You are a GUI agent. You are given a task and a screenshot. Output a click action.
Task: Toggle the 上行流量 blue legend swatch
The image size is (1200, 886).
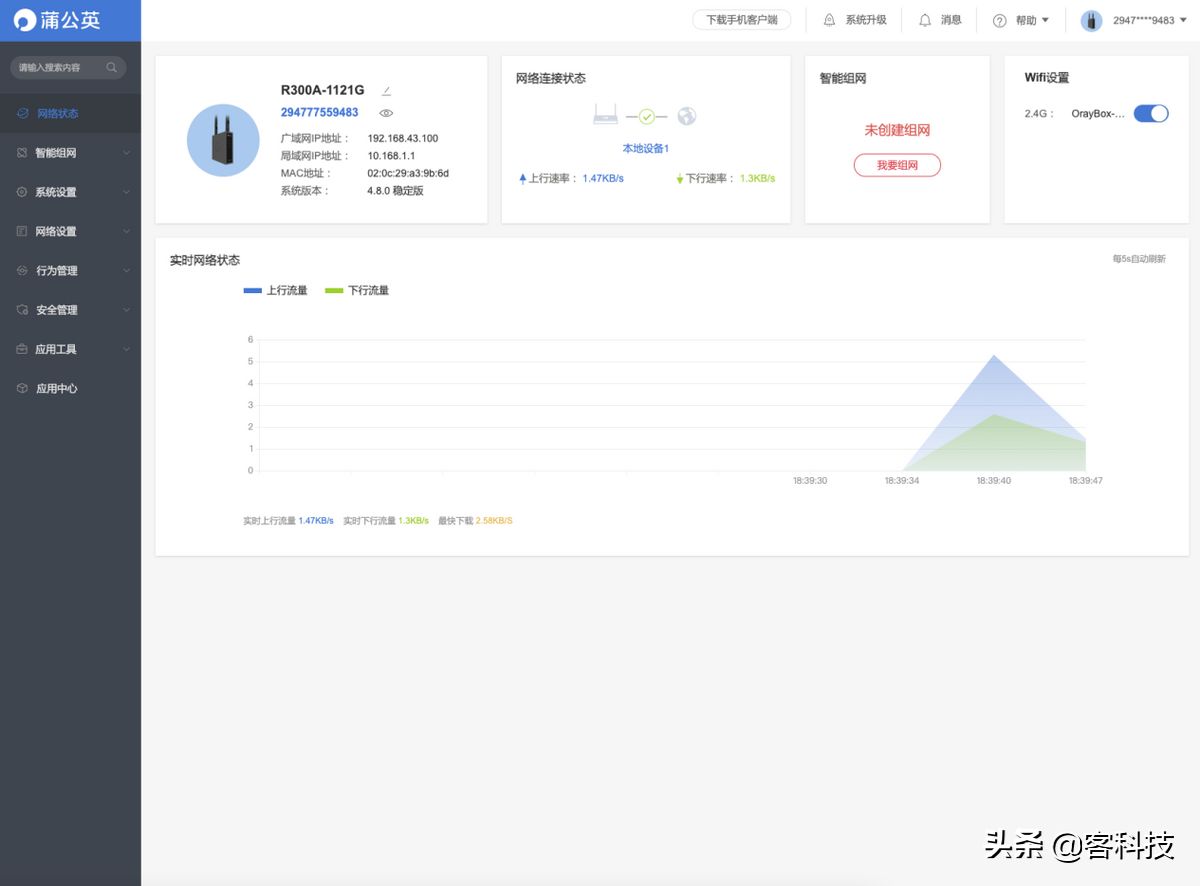(253, 291)
